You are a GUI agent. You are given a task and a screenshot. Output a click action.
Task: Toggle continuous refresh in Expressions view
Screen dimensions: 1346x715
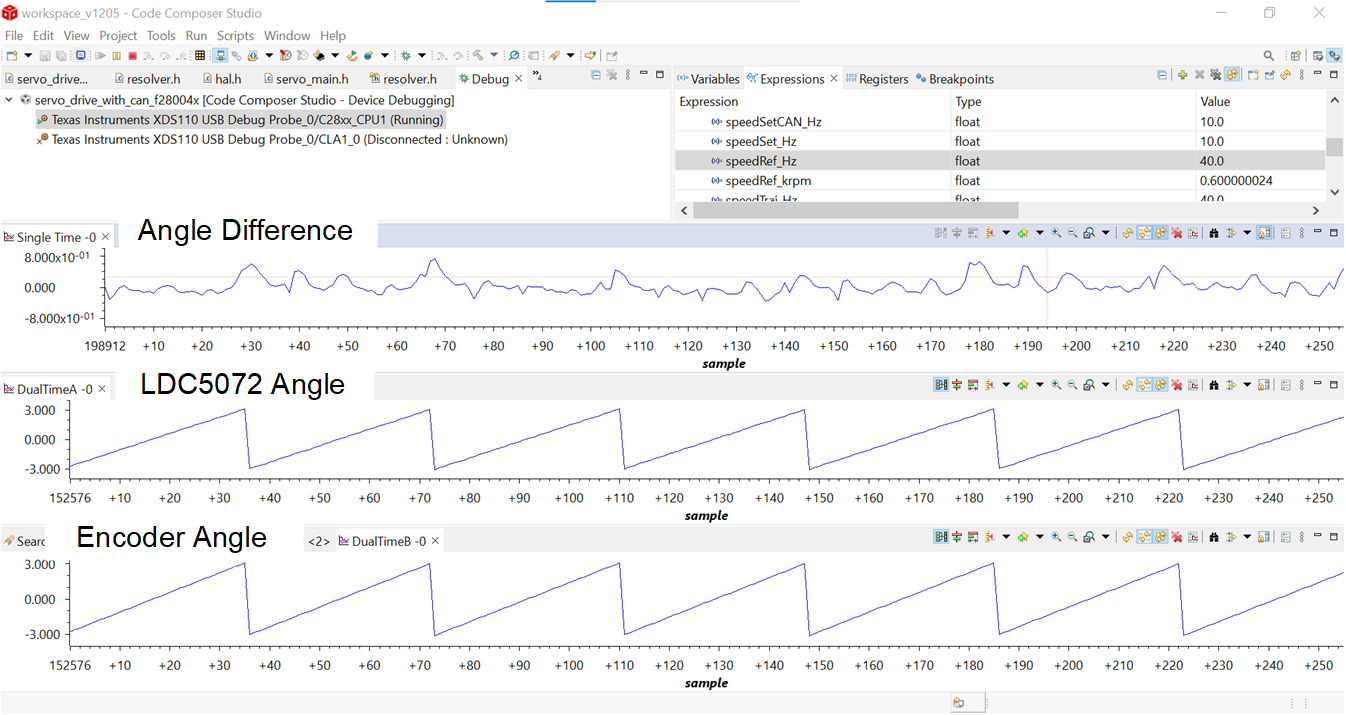[1232, 75]
